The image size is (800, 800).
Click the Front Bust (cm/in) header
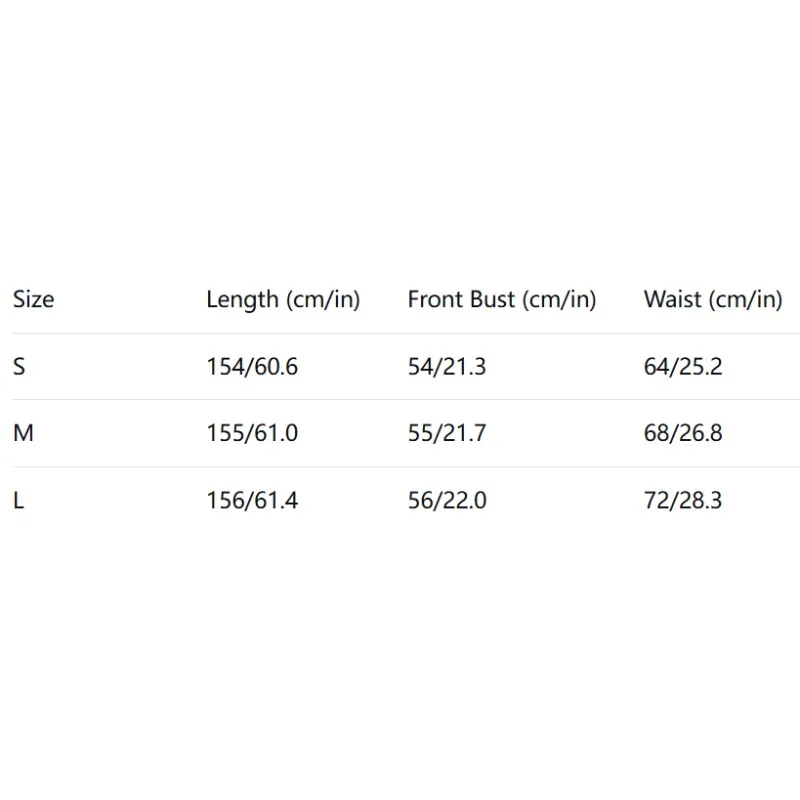(x=501, y=299)
